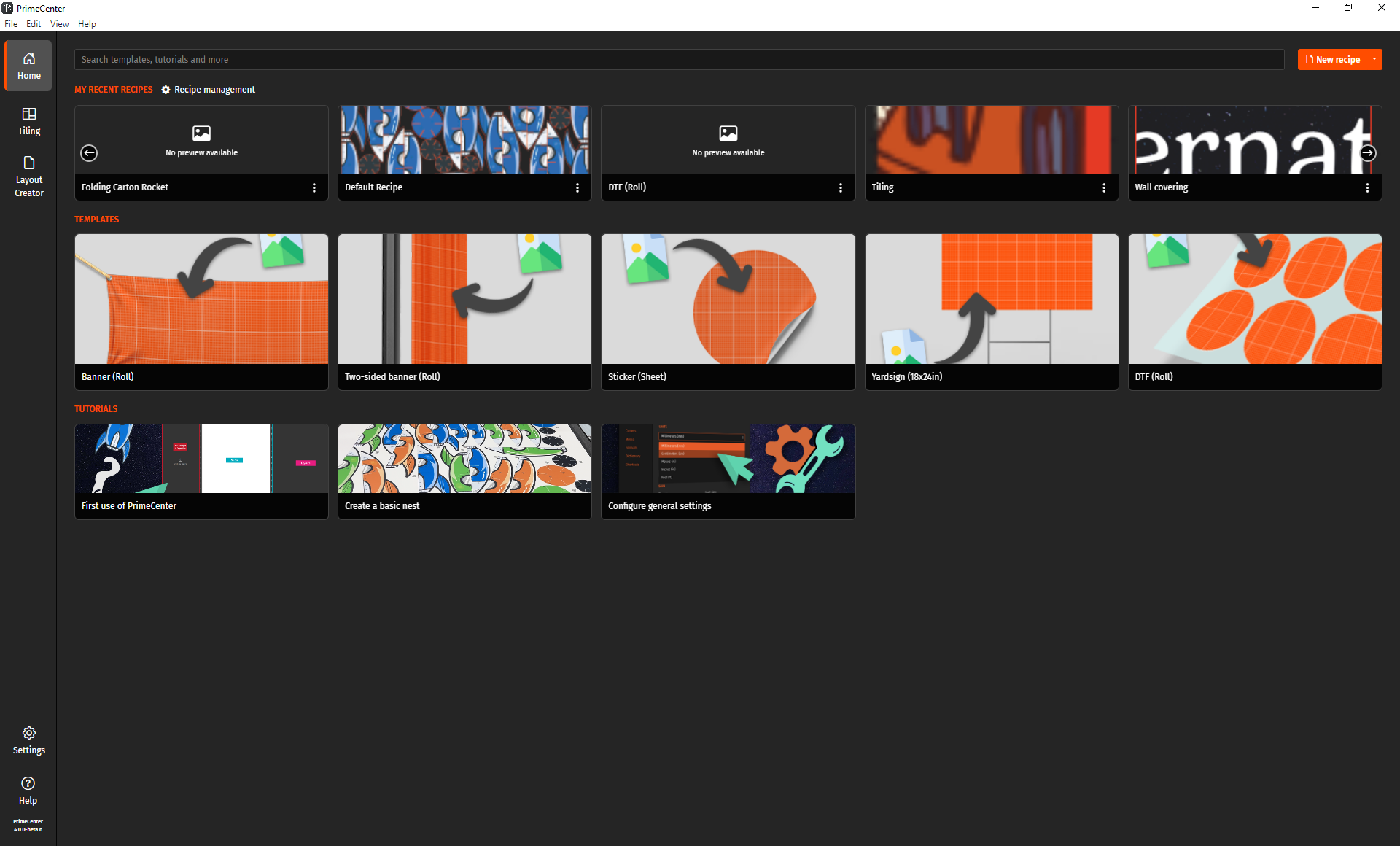Open Recipe management gear link
The image size is (1400, 846).
209,90
